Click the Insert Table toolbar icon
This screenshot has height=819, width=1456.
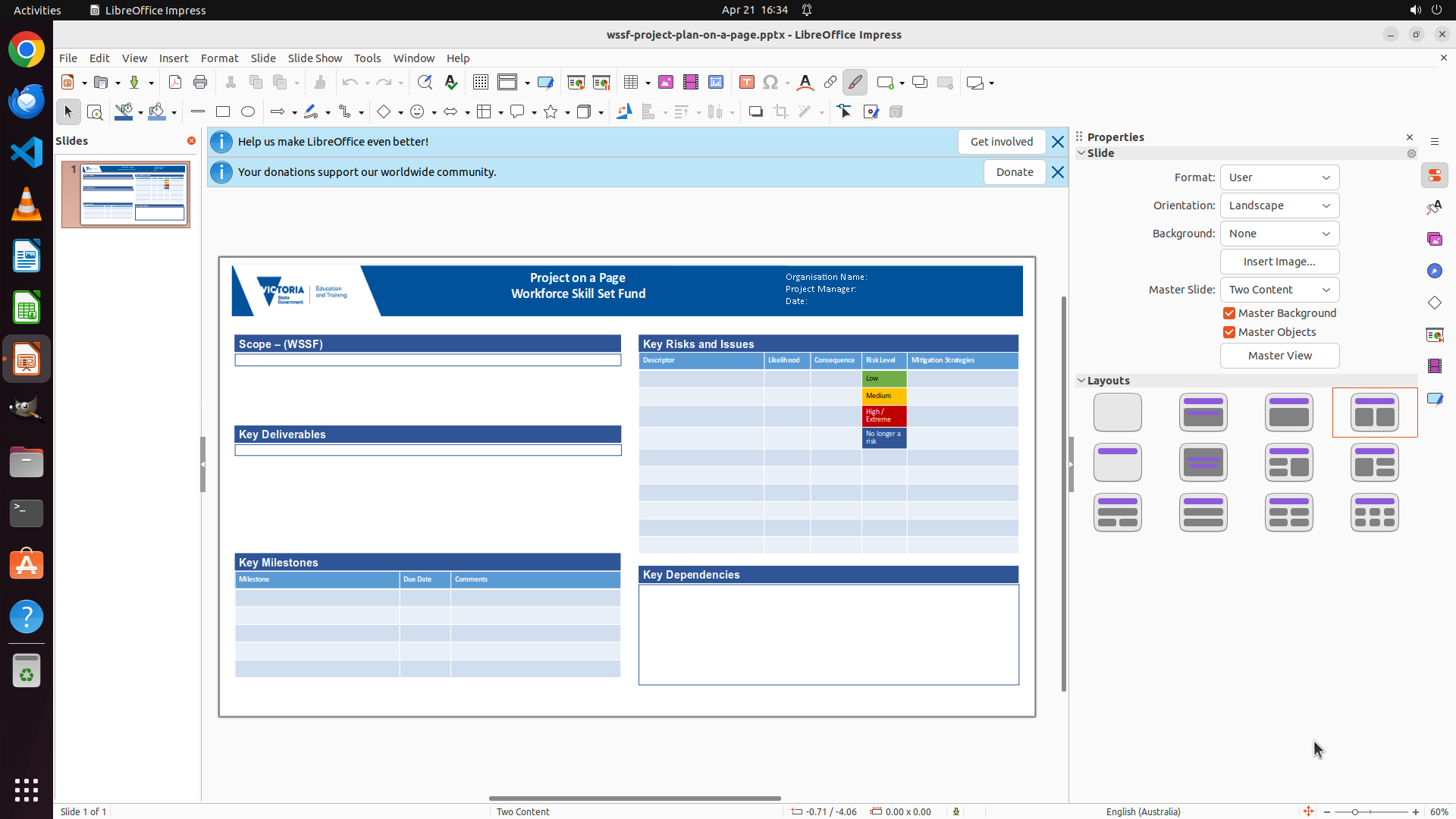coord(630,83)
